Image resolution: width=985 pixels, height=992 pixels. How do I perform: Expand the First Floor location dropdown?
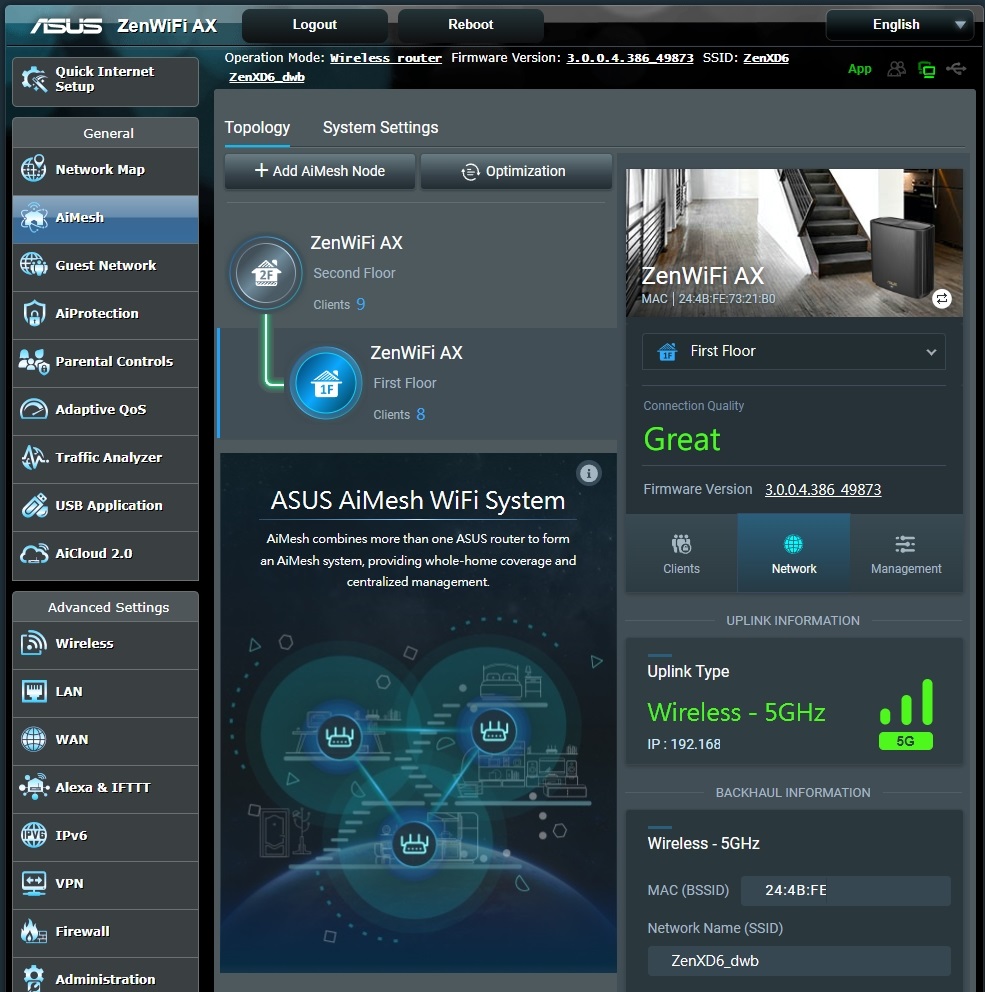pyautogui.click(x=794, y=352)
